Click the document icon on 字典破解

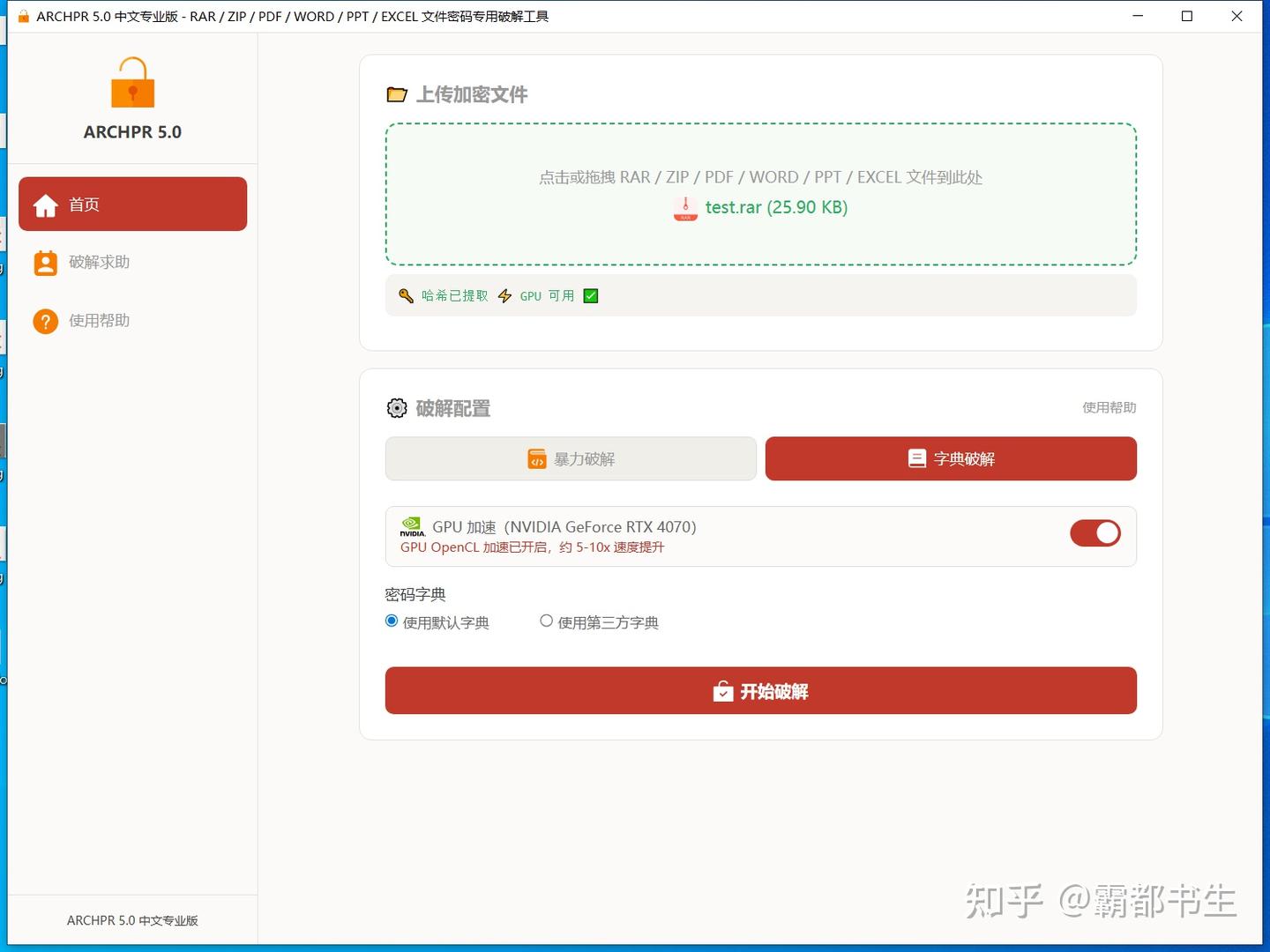[917, 458]
